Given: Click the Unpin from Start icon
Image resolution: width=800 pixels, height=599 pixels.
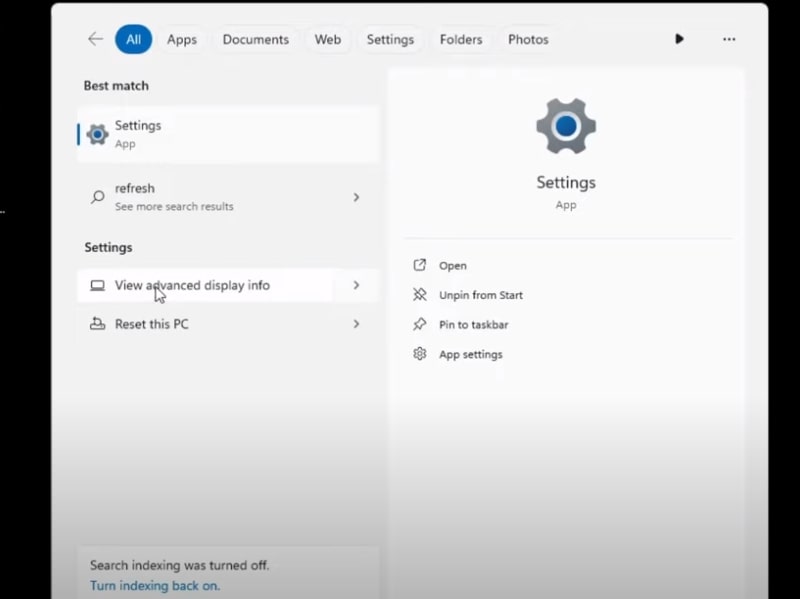Looking at the screenshot, I should coord(420,295).
